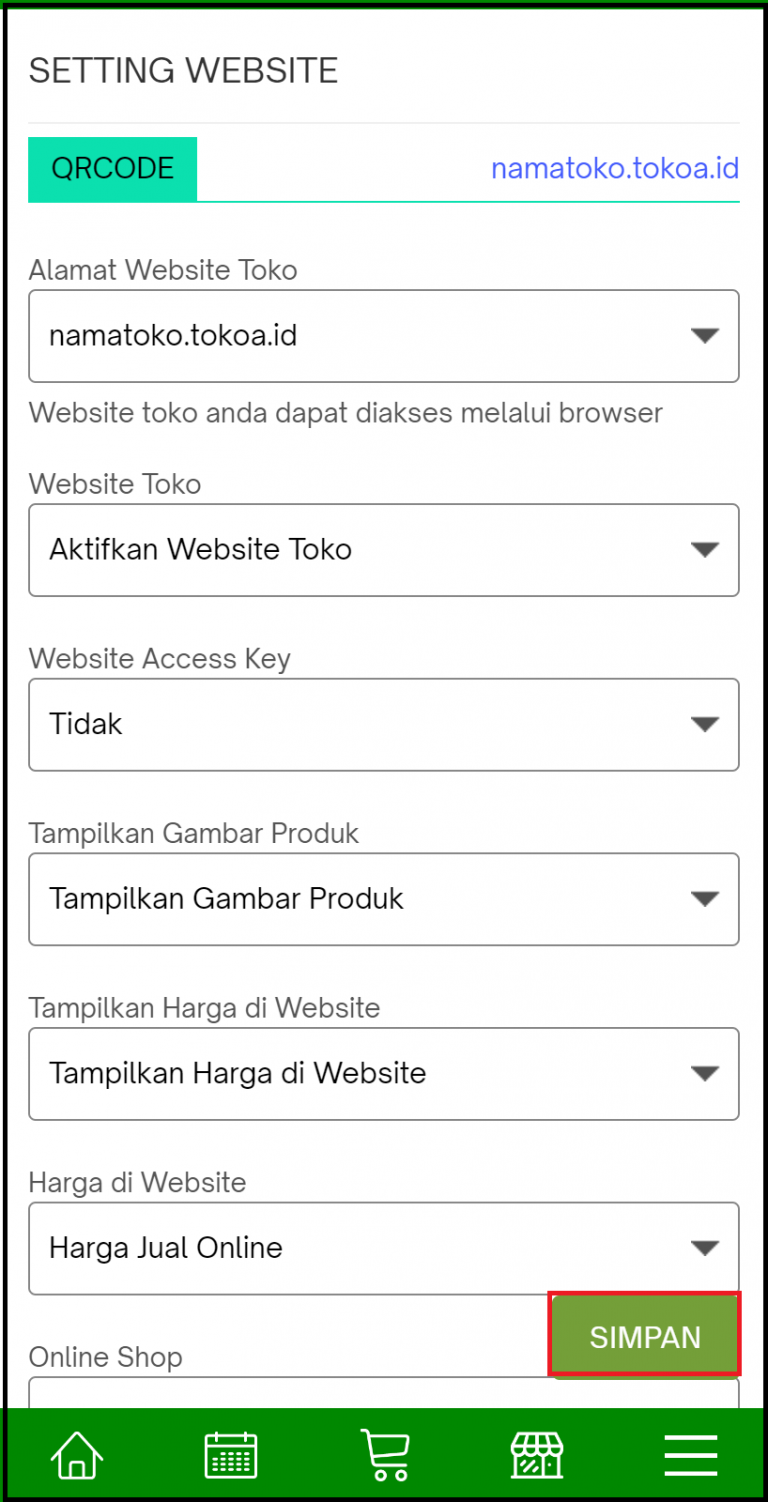Viewport: 768px width, 1502px height.
Task: Click the chevron next to Tidak value
Action: (x=705, y=724)
